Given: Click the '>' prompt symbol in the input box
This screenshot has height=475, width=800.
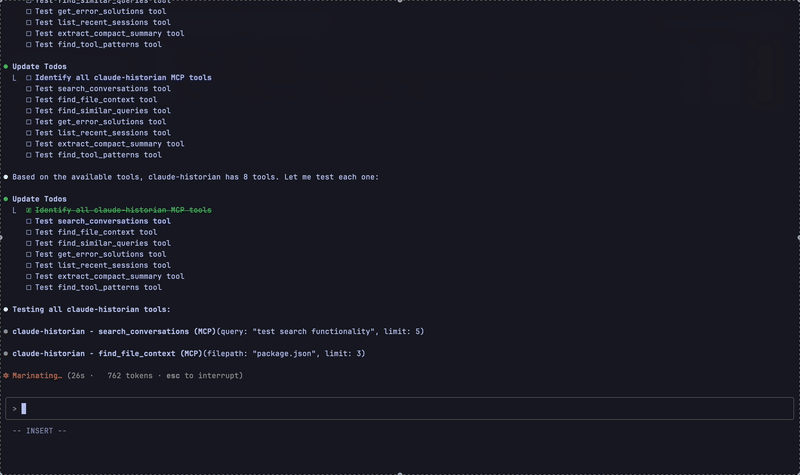Looking at the screenshot, I should coord(14,409).
